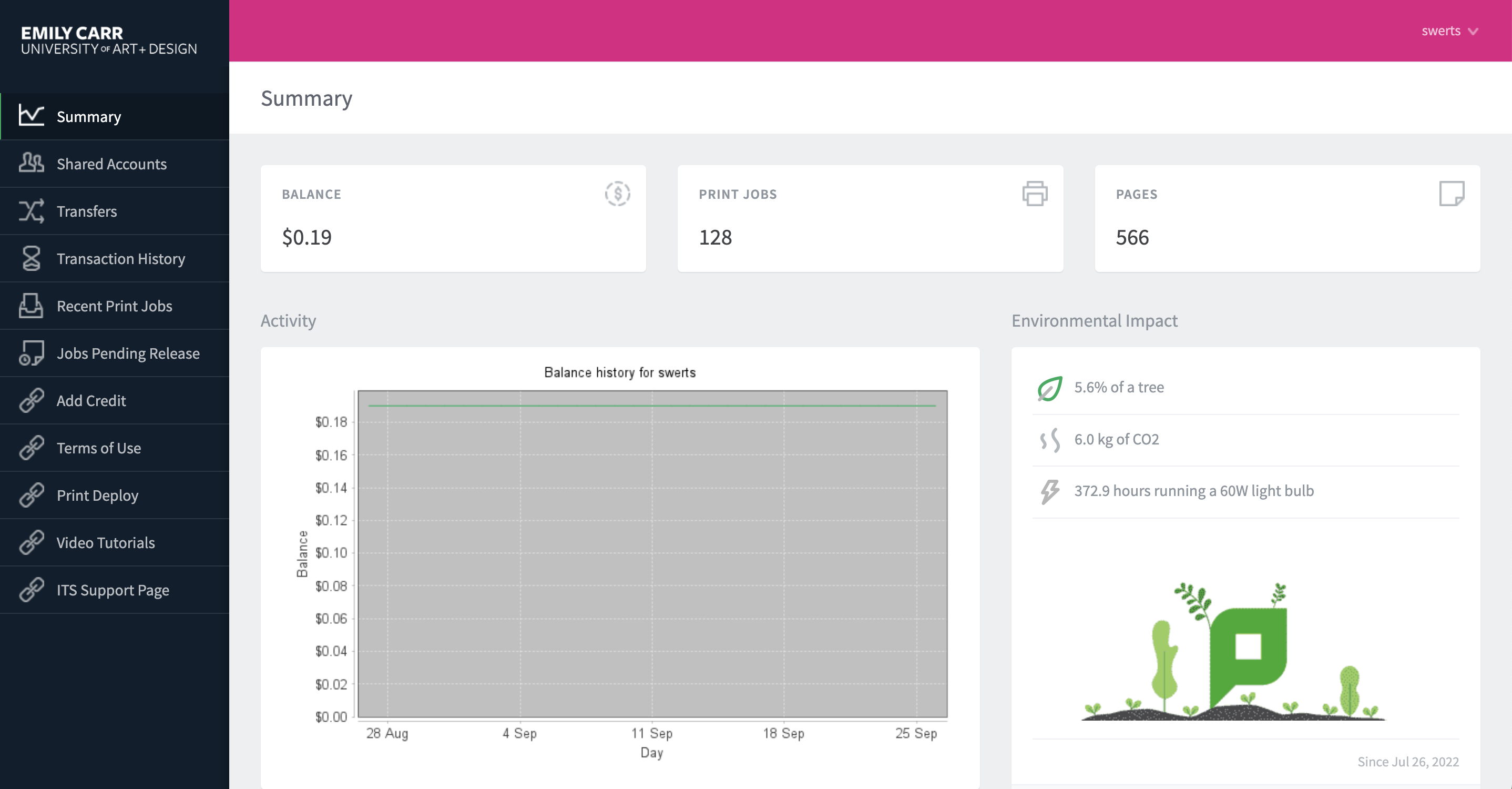
Task: Click the Recent Print Jobs tray icon
Action: 31,305
